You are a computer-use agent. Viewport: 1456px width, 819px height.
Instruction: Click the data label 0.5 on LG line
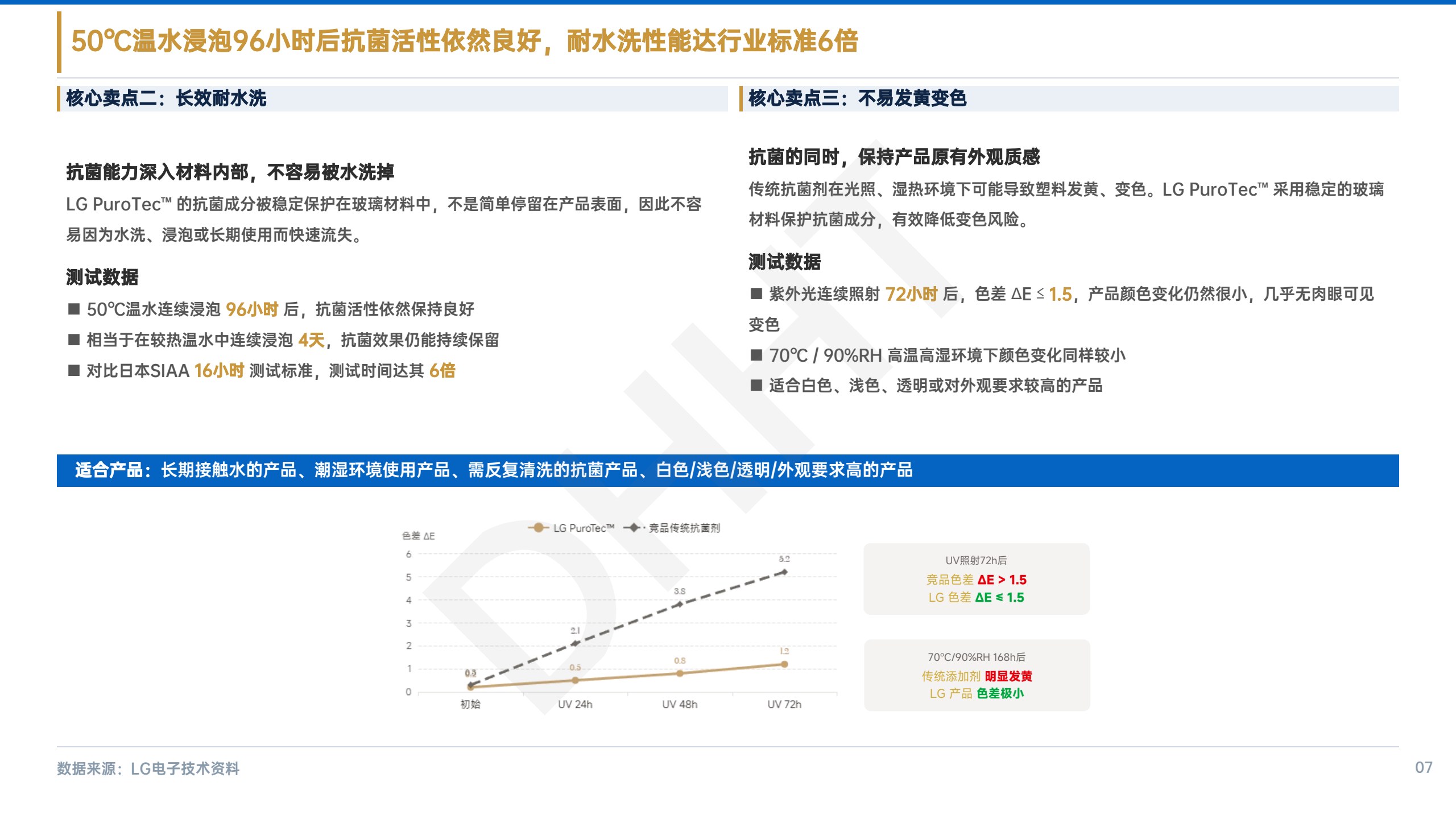pyautogui.click(x=575, y=668)
